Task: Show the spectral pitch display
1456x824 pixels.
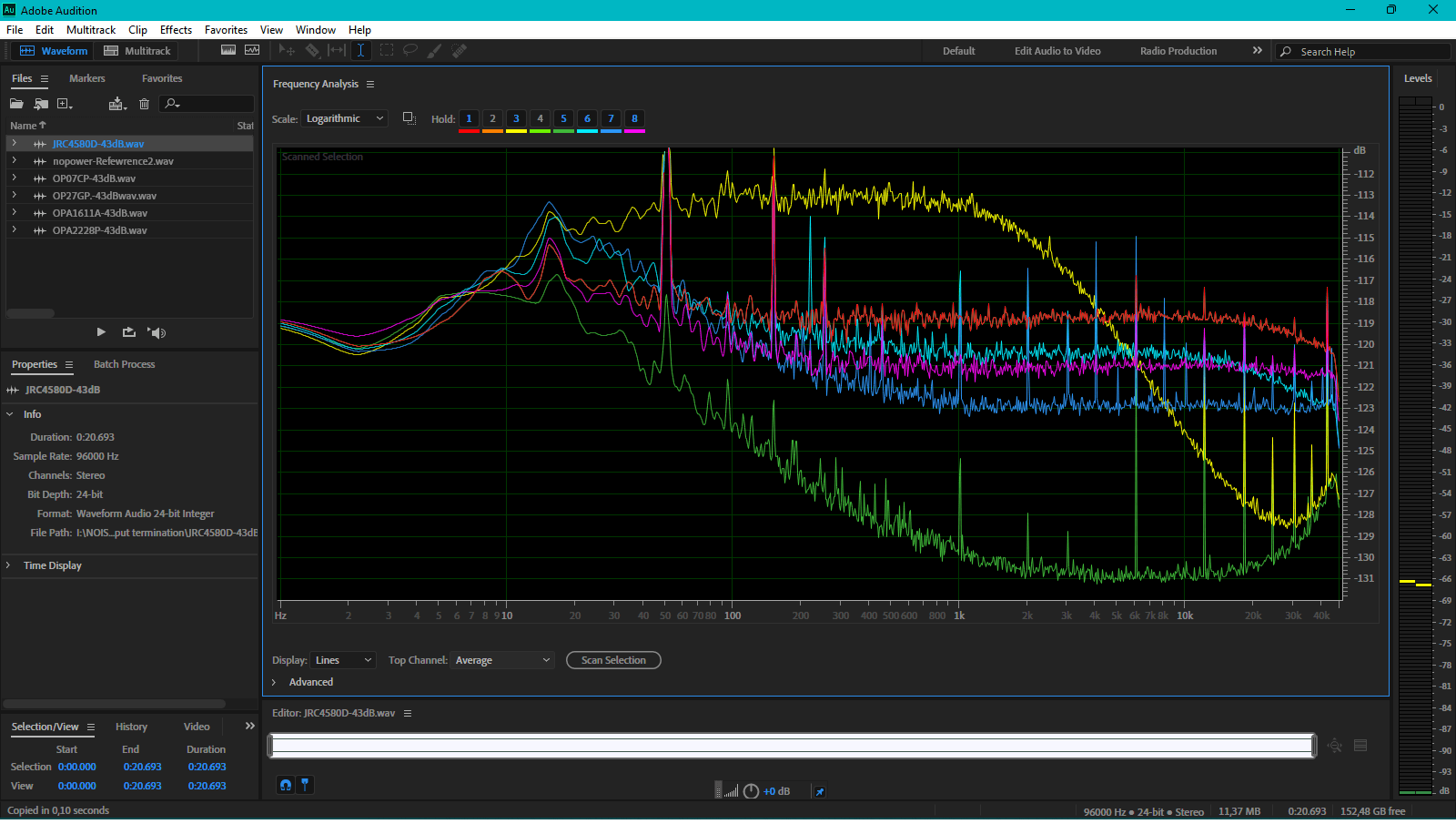Action: coord(252,50)
